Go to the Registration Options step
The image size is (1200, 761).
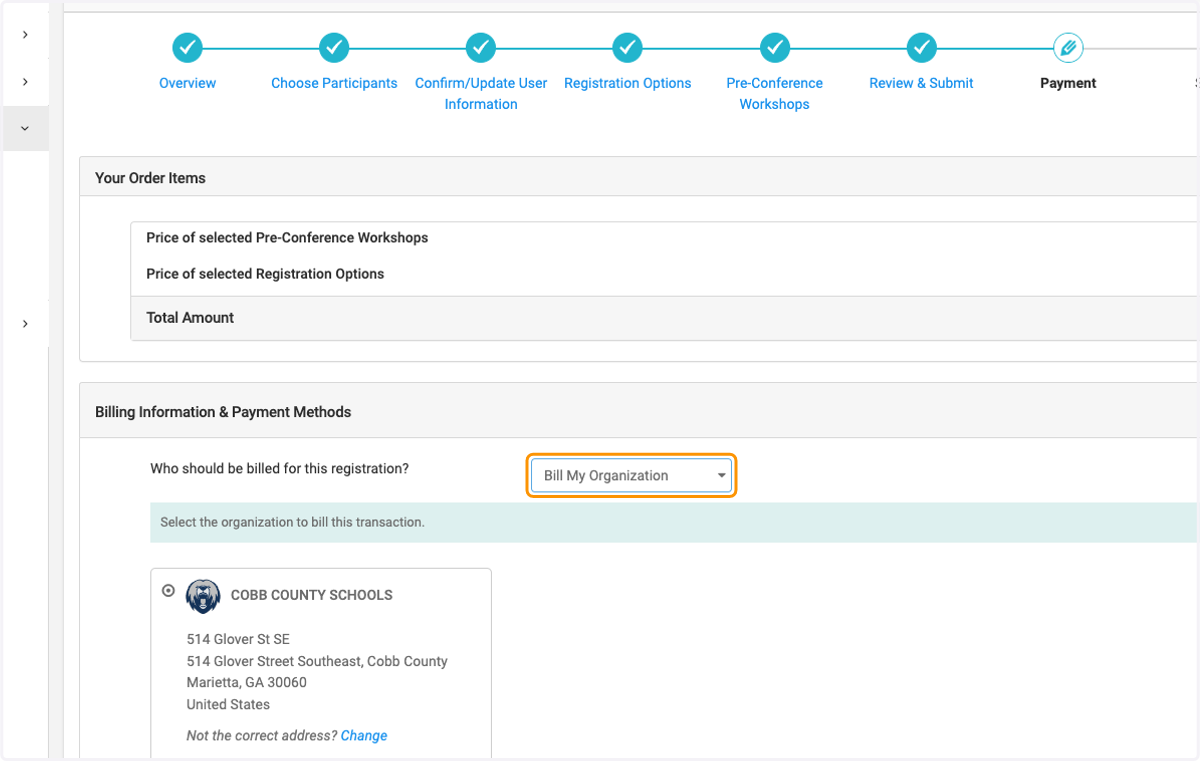click(627, 83)
